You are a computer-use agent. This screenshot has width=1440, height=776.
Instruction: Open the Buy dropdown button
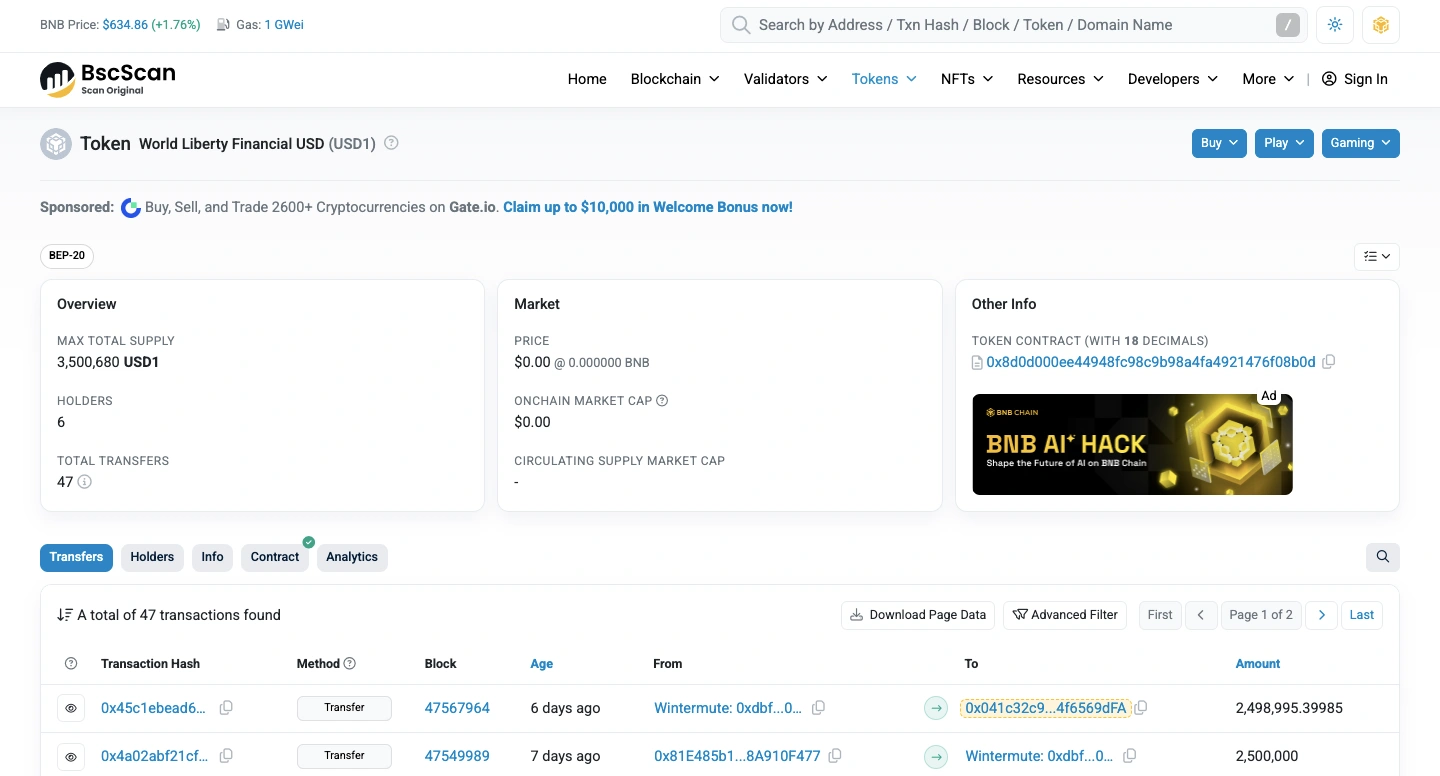point(1219,143)
